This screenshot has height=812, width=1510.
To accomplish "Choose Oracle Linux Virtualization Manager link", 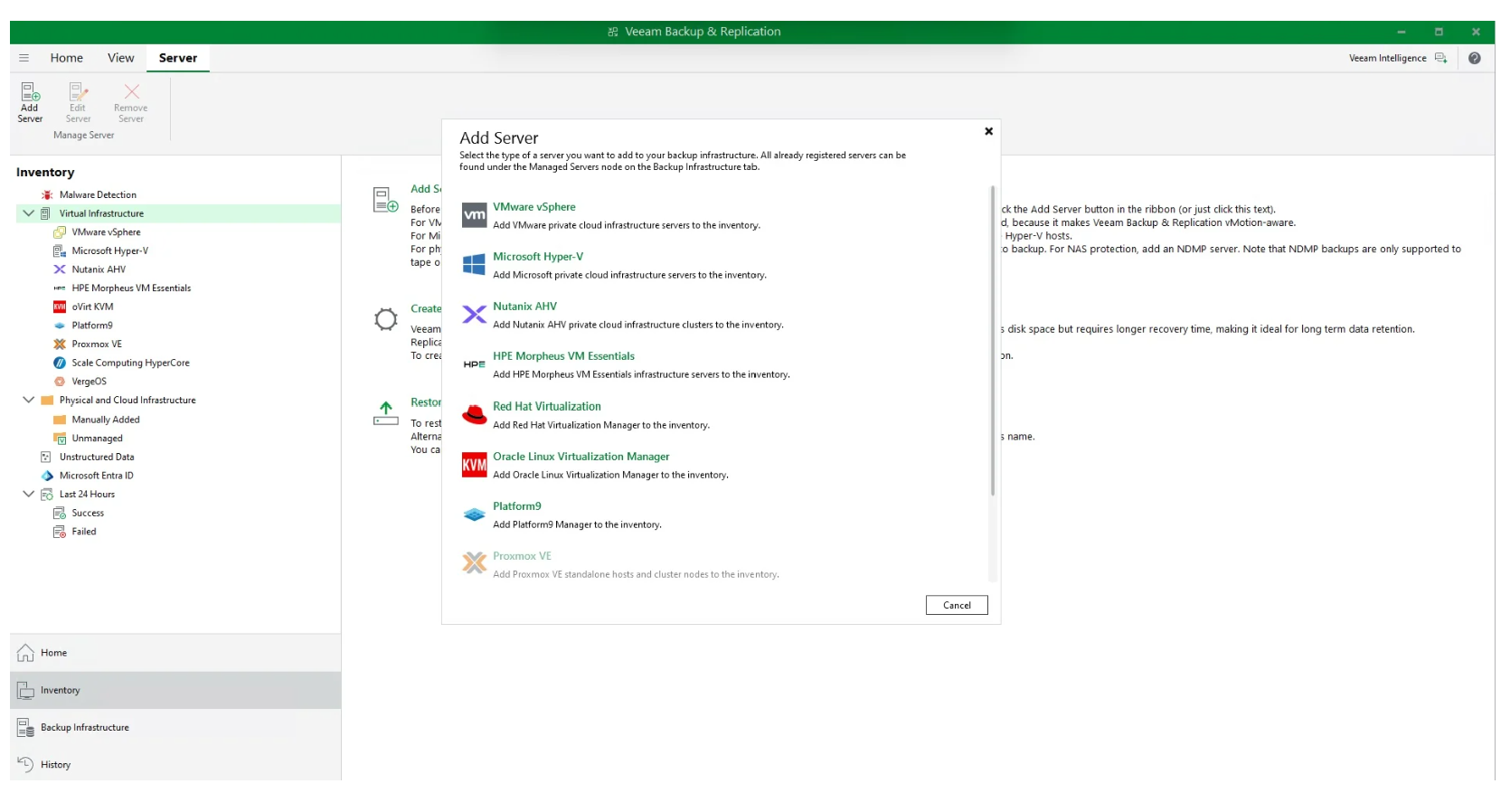I will pyautogui.click(x=581, y=457).
